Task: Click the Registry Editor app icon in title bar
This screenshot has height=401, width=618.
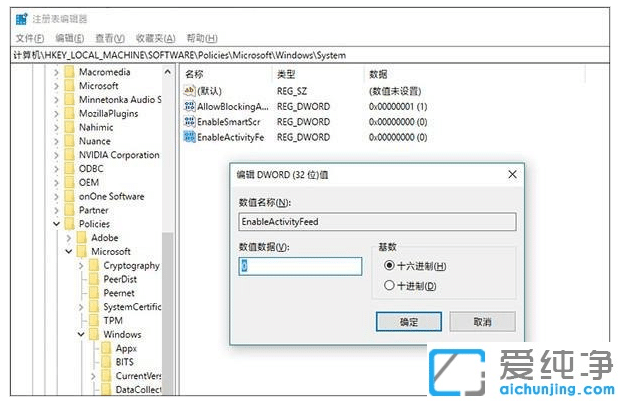Action: click(x=22, y=19)
